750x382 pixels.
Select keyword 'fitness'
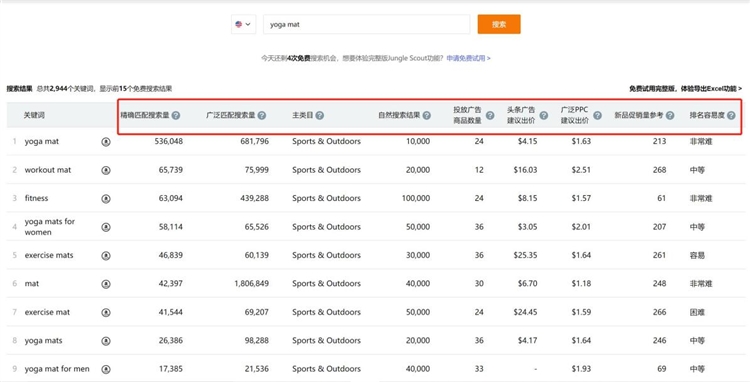click(x=36, y=198)
